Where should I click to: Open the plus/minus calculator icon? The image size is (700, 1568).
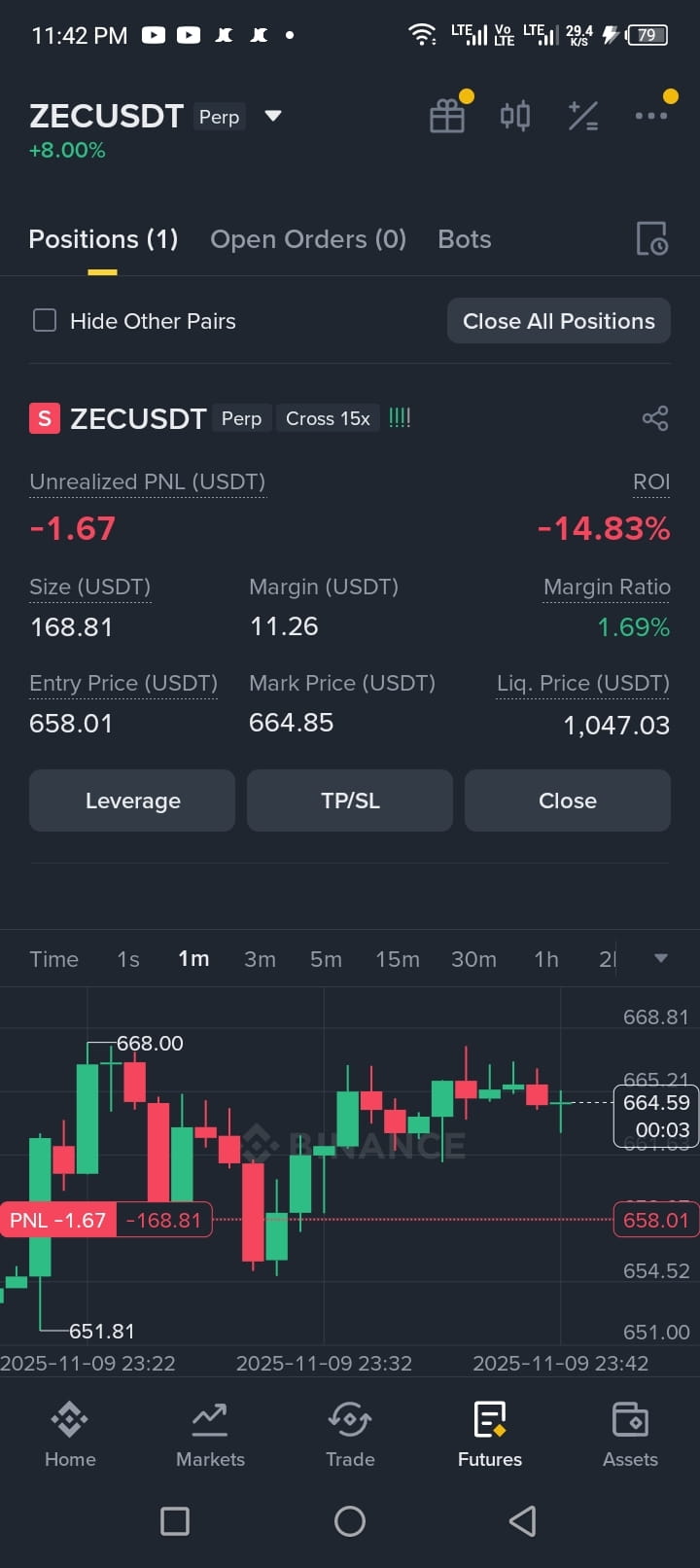point(583,117)
